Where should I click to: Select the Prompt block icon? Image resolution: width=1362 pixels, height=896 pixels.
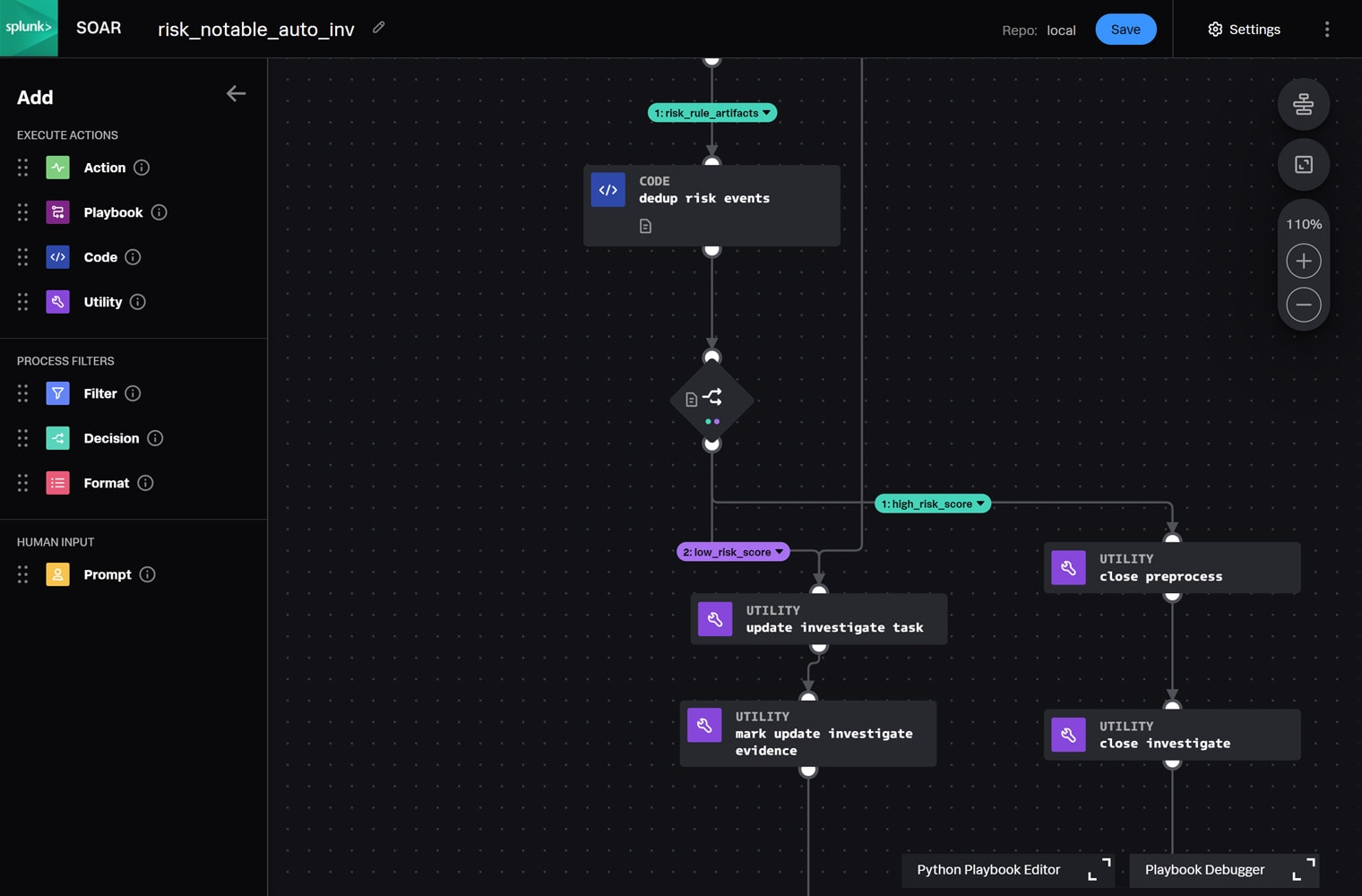coord(57,574)
